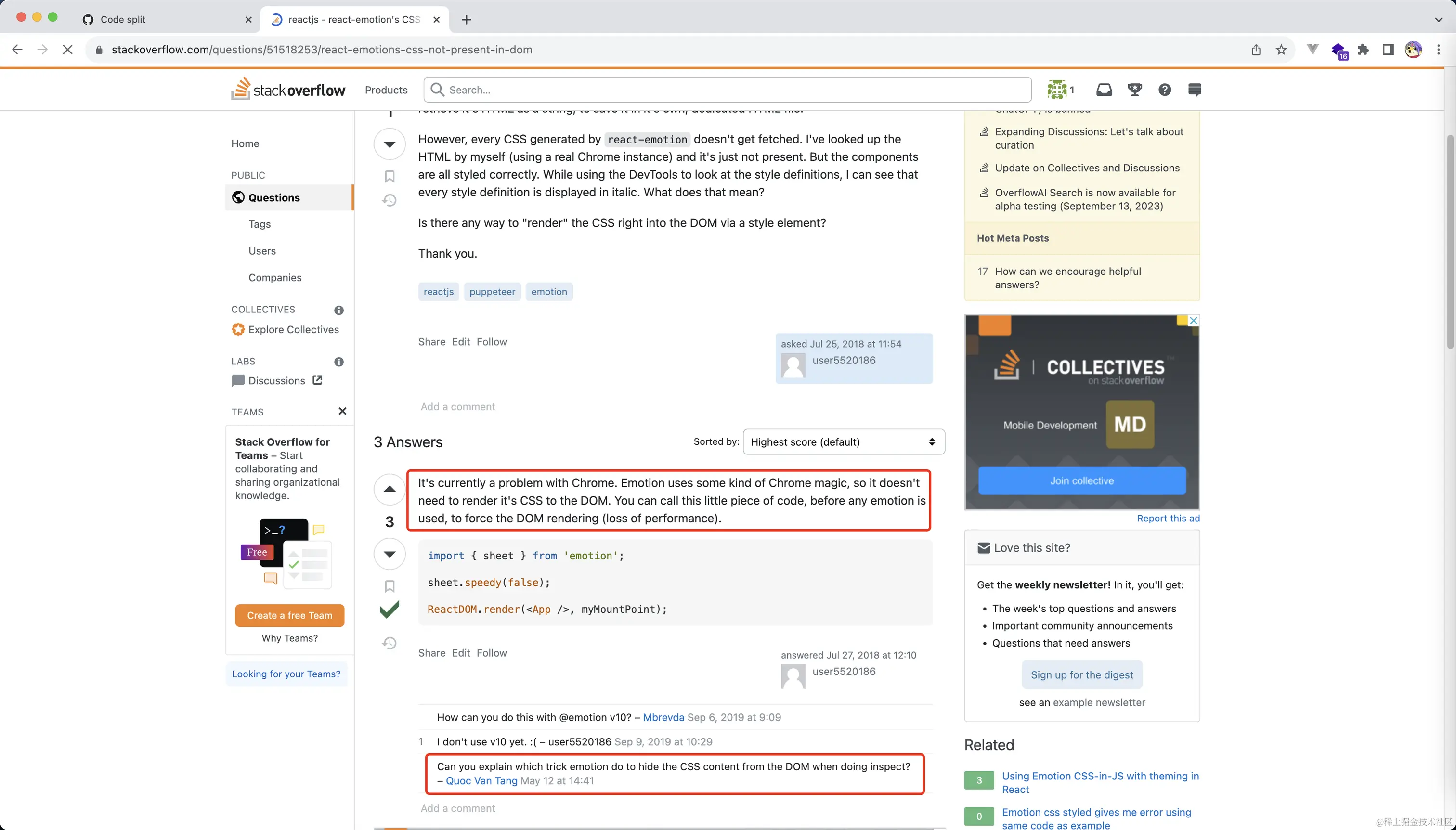Open the inbox icon in the header

(1104, 90)
